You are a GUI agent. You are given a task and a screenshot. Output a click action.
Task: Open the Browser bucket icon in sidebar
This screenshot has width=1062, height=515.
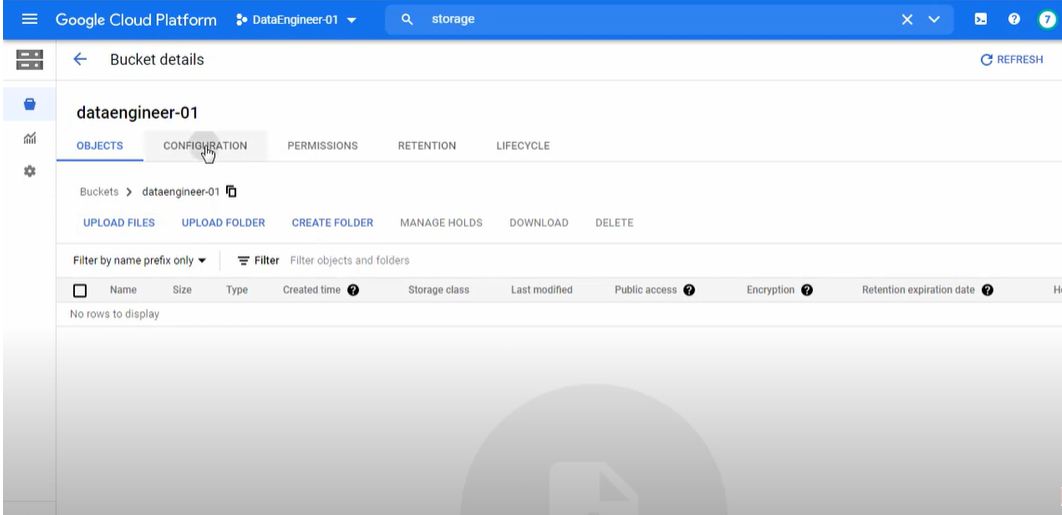(x=29, y=104)
